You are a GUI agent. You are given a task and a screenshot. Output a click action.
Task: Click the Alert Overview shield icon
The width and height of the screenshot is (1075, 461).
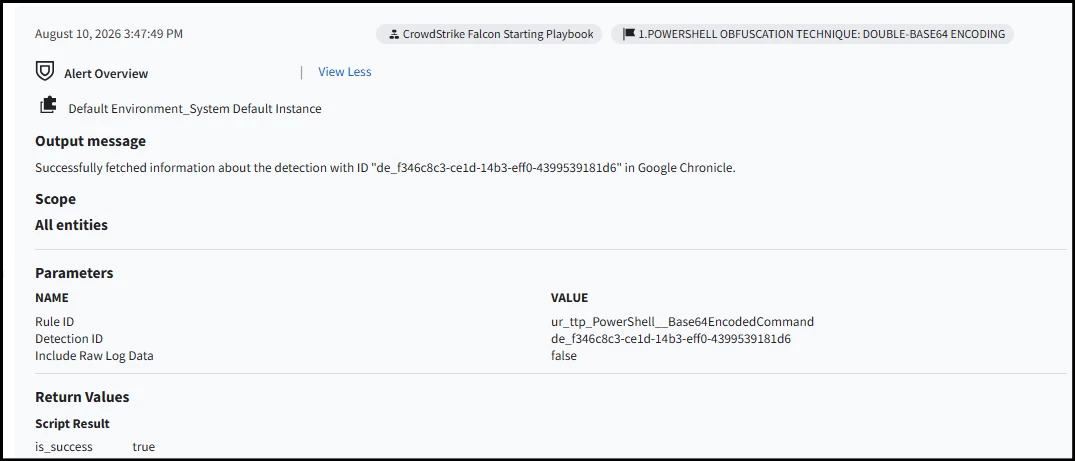[45, 71]
